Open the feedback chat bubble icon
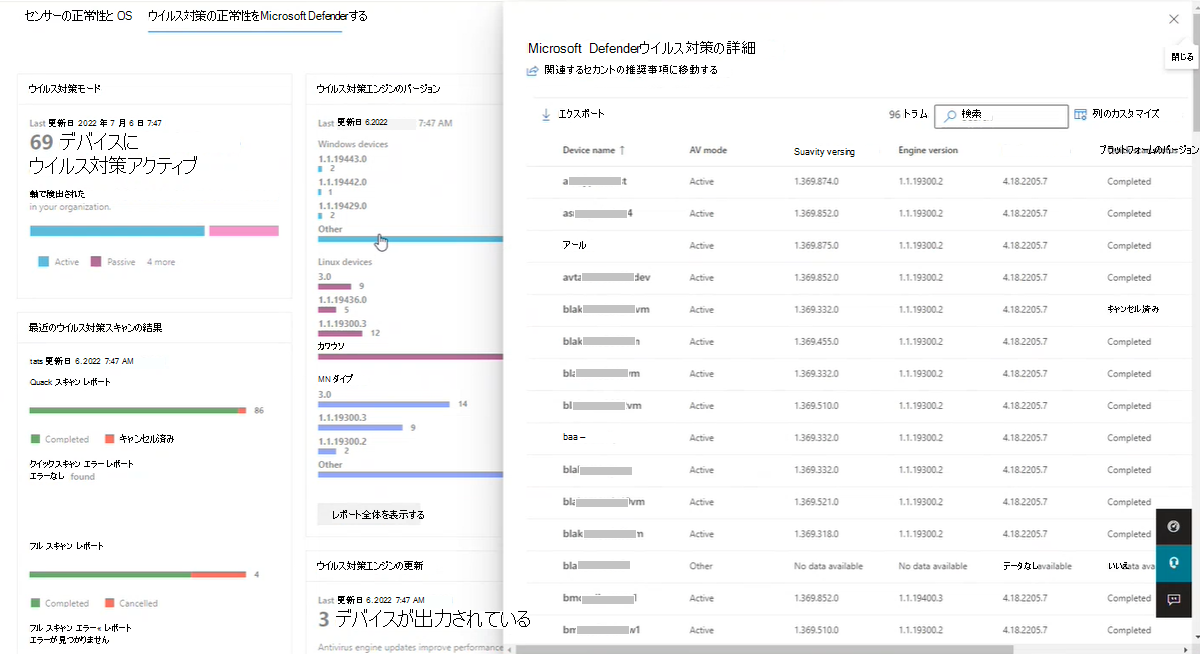 click(1174, 599)
